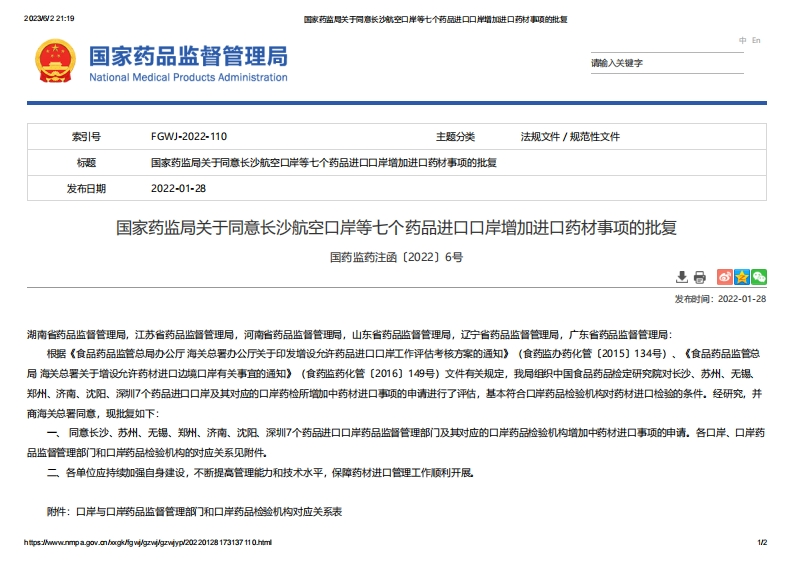Viewport: 793px width, 561px height.
Task: Click the 主题分类 label
Action: [455, 137]
